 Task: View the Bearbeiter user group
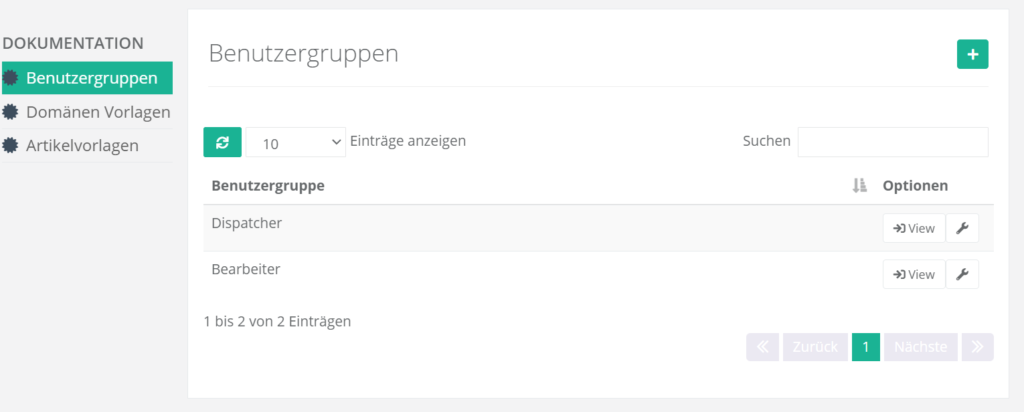[913, 274]
